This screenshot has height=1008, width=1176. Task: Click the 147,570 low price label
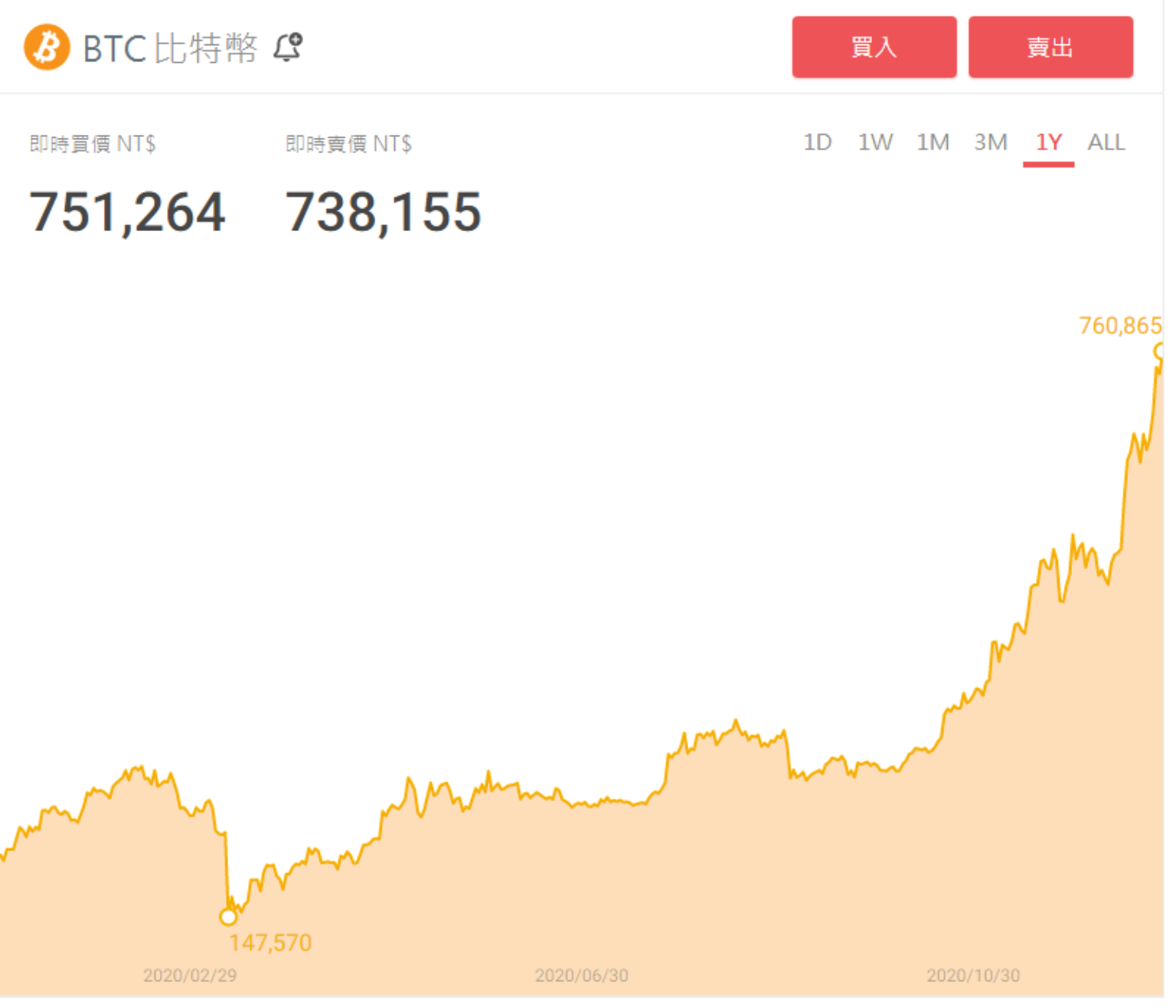pyautogui.click(x=270, y=943)
